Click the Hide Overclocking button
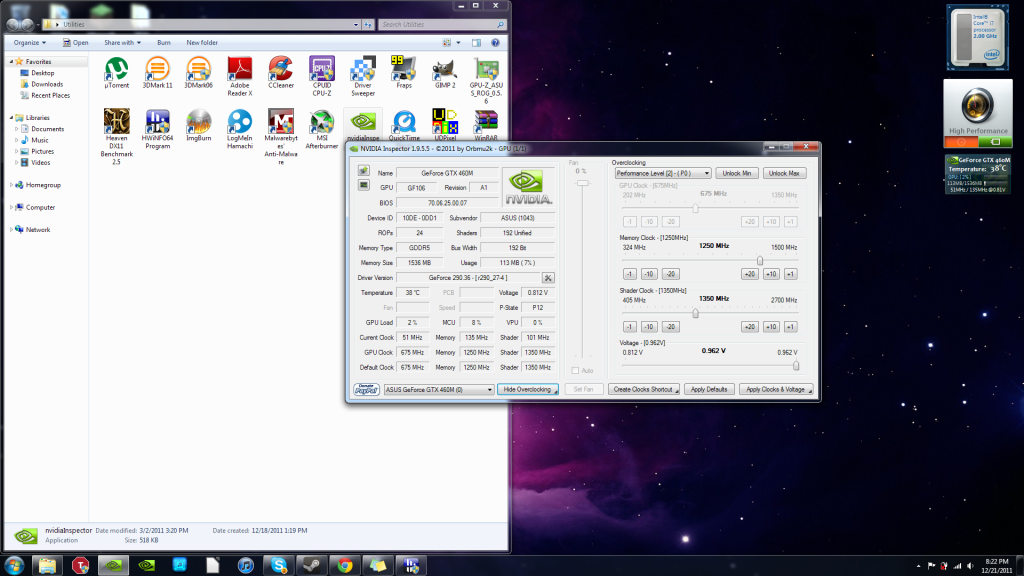 coord(528,389)
